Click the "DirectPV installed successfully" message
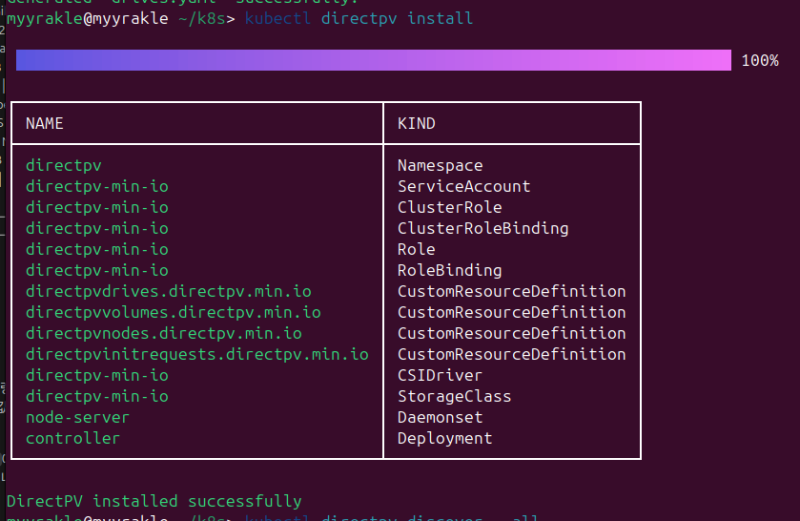 pyautogui.click(x=154, y=501)
